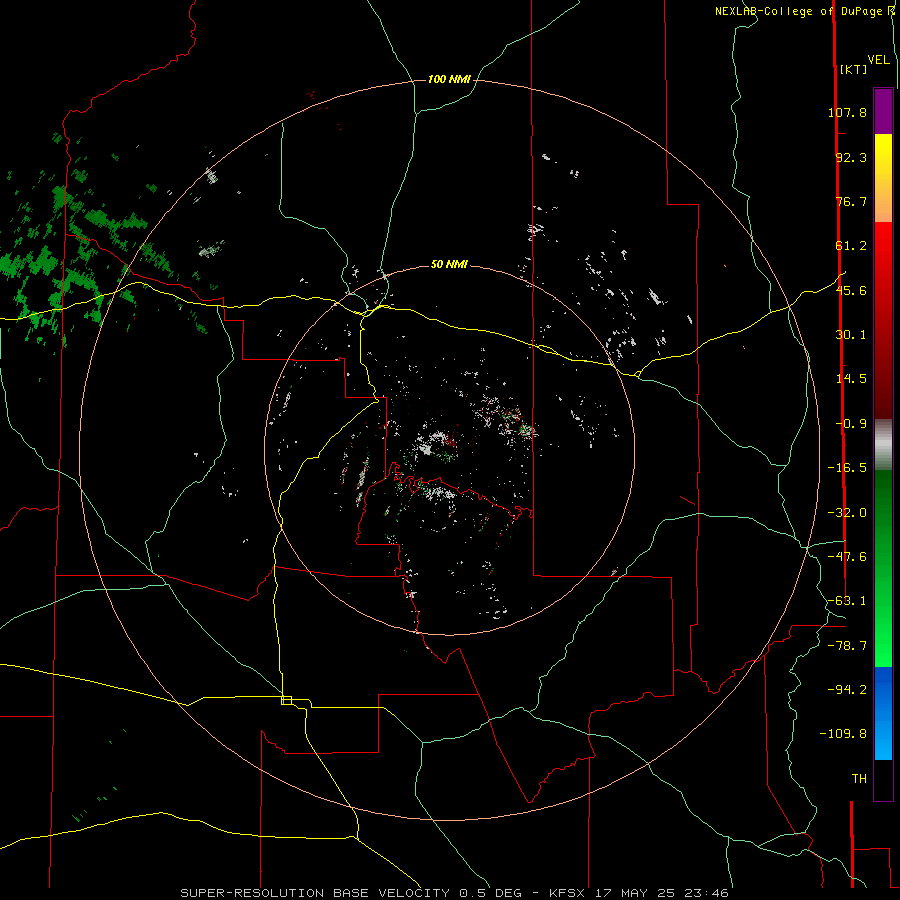Click the gray segment of the velocity color bar
The image size is (900, 900).
point(883,445)
